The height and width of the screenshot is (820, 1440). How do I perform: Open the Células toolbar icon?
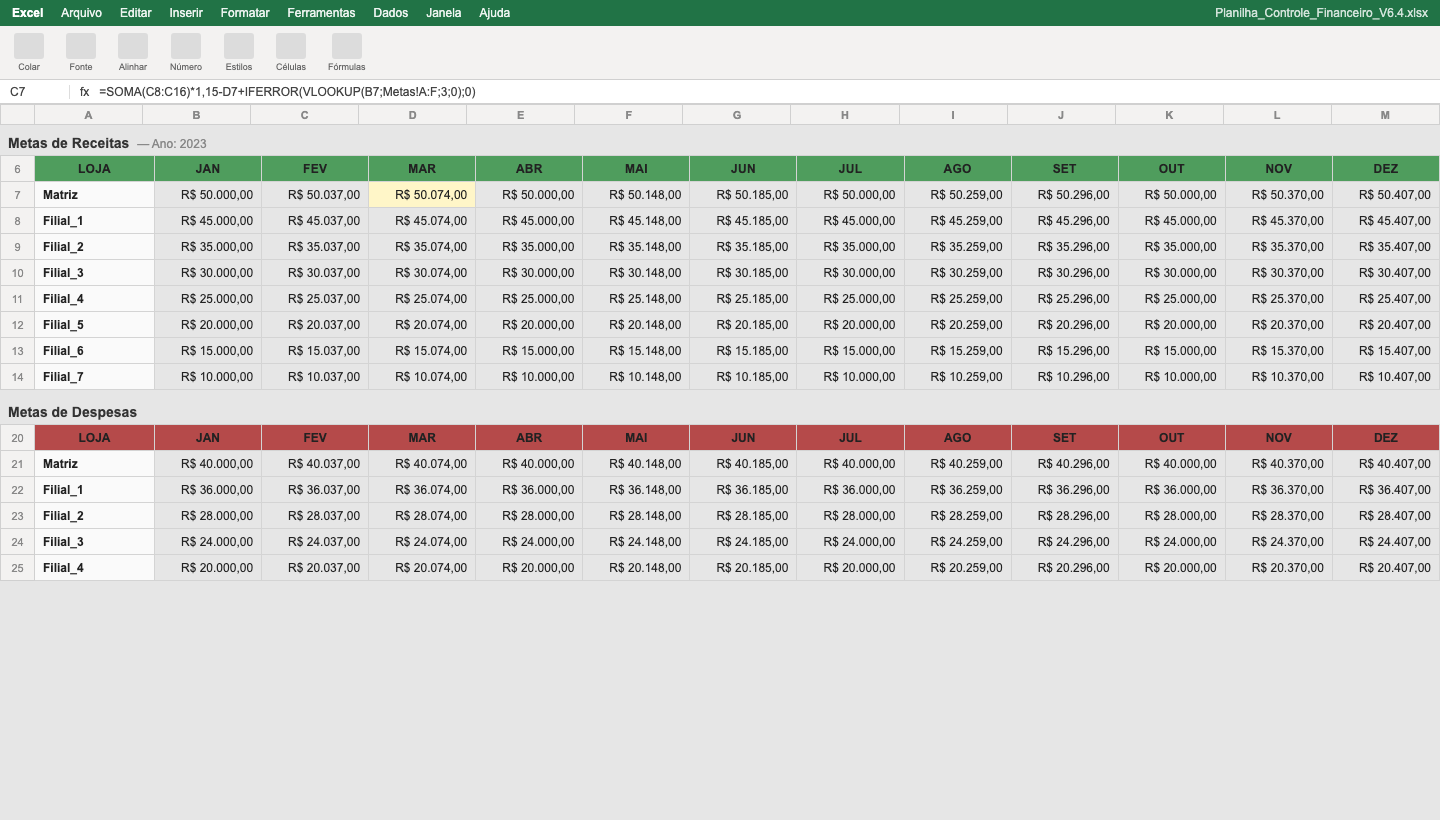[x=291, y=46]
